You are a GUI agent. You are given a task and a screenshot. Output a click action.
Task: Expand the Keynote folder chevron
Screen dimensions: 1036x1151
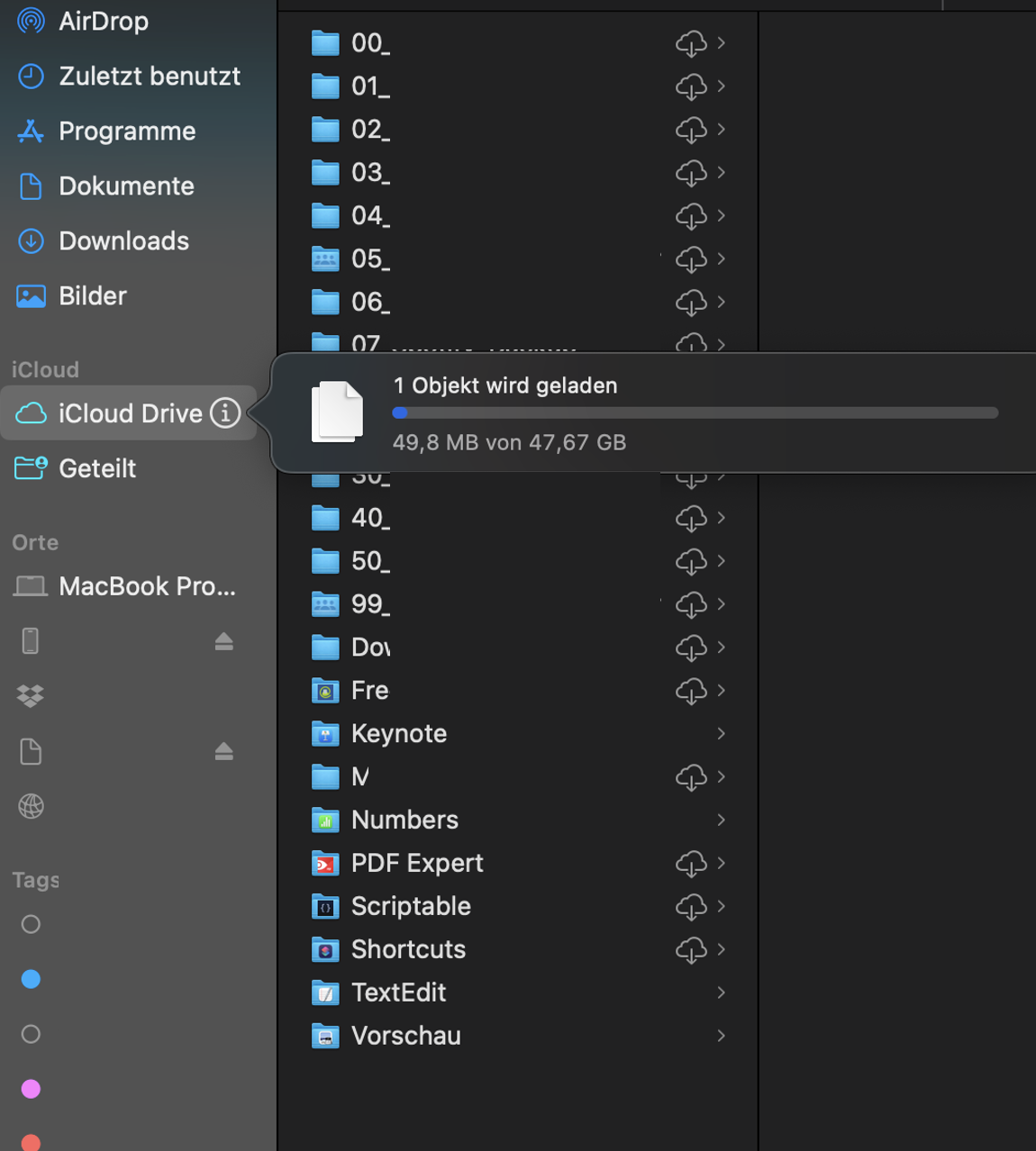point(721,733)
